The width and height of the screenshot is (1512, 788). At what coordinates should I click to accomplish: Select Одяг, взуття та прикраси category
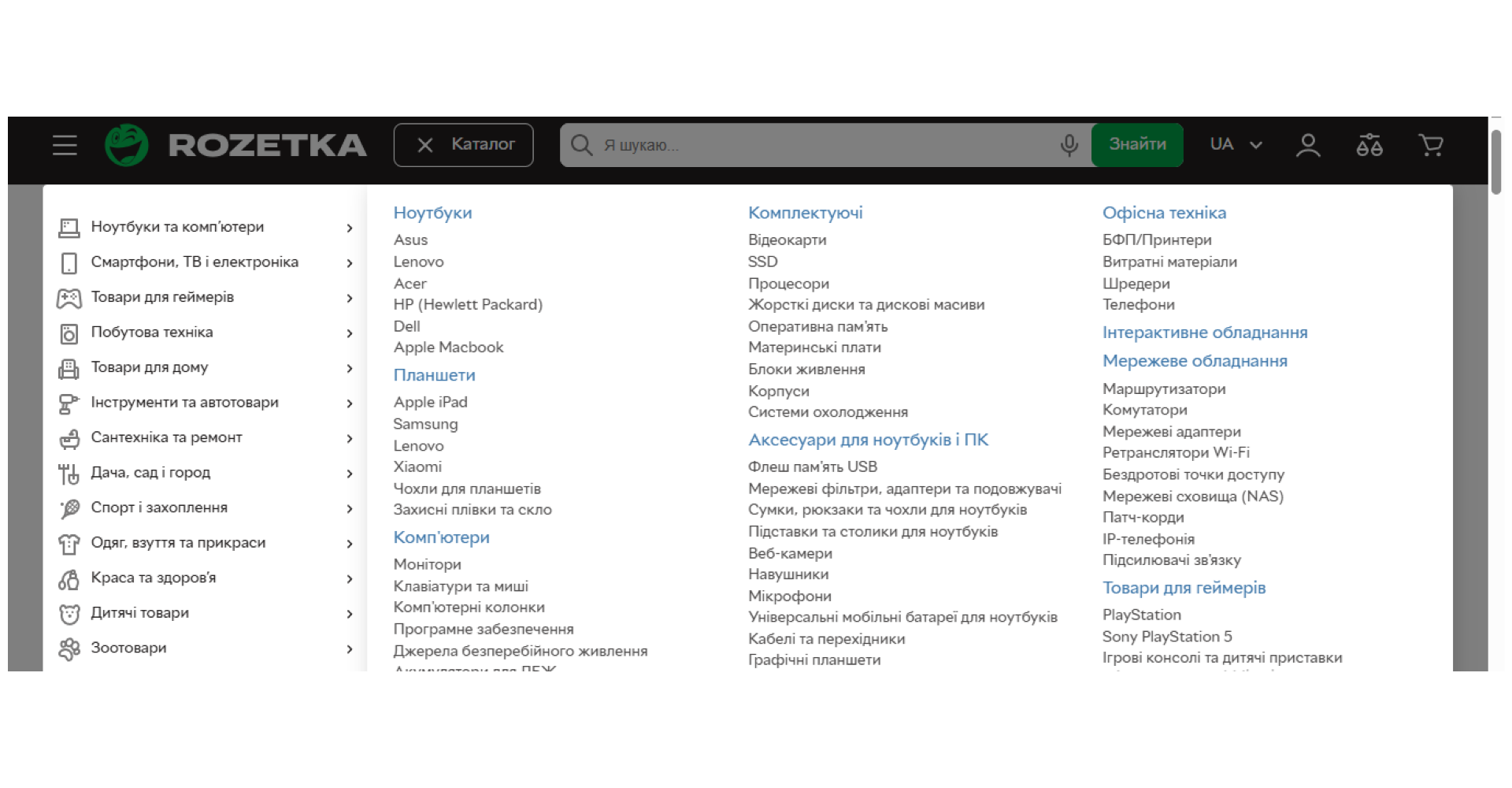pyautogui.click(x=178, y=543)
